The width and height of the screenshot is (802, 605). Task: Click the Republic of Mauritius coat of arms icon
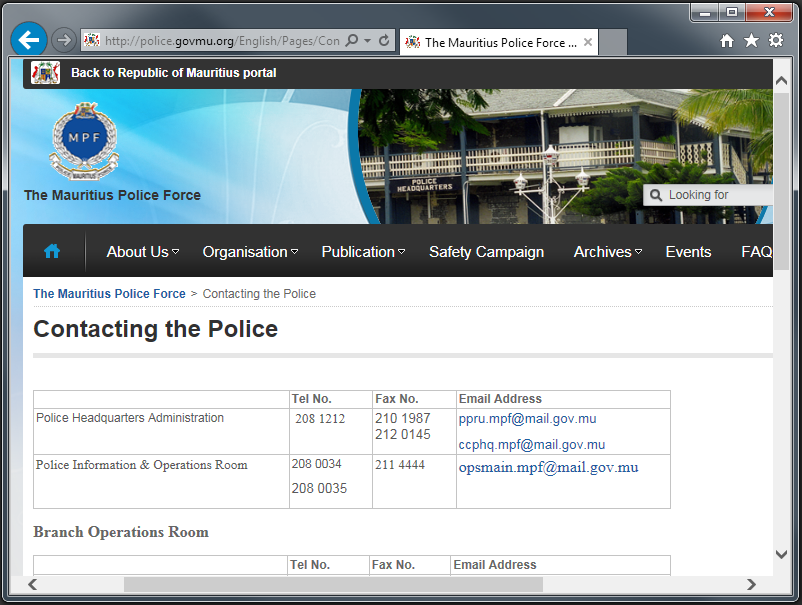coord(46,73)
